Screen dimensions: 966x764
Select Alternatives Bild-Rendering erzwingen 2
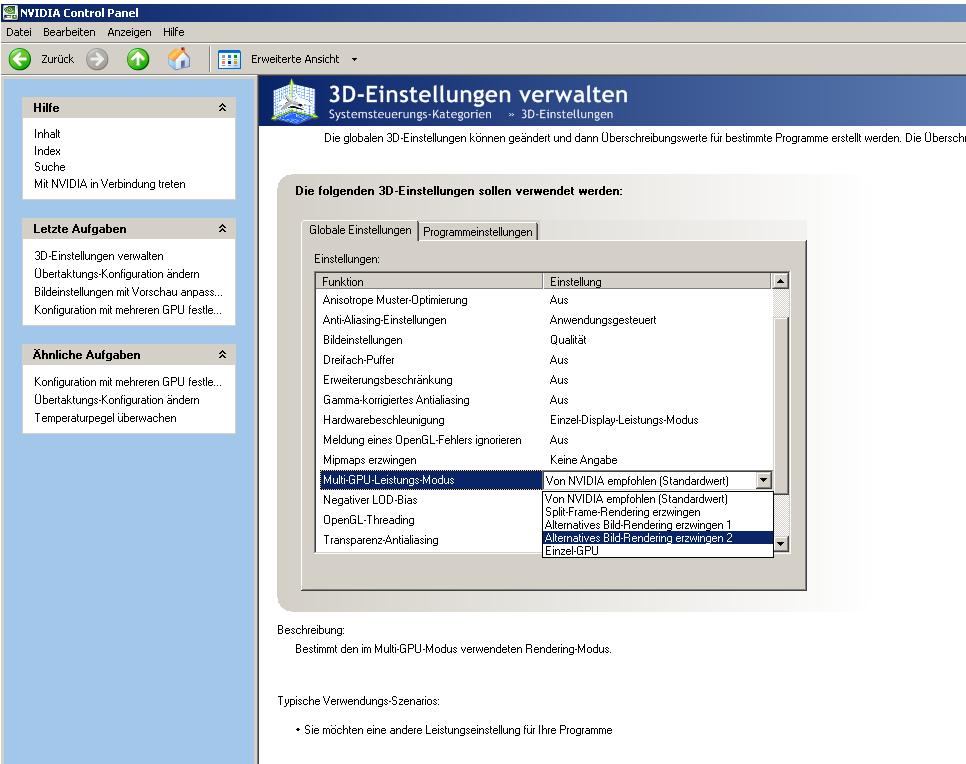pyautogui.click(x=658, y=538)
